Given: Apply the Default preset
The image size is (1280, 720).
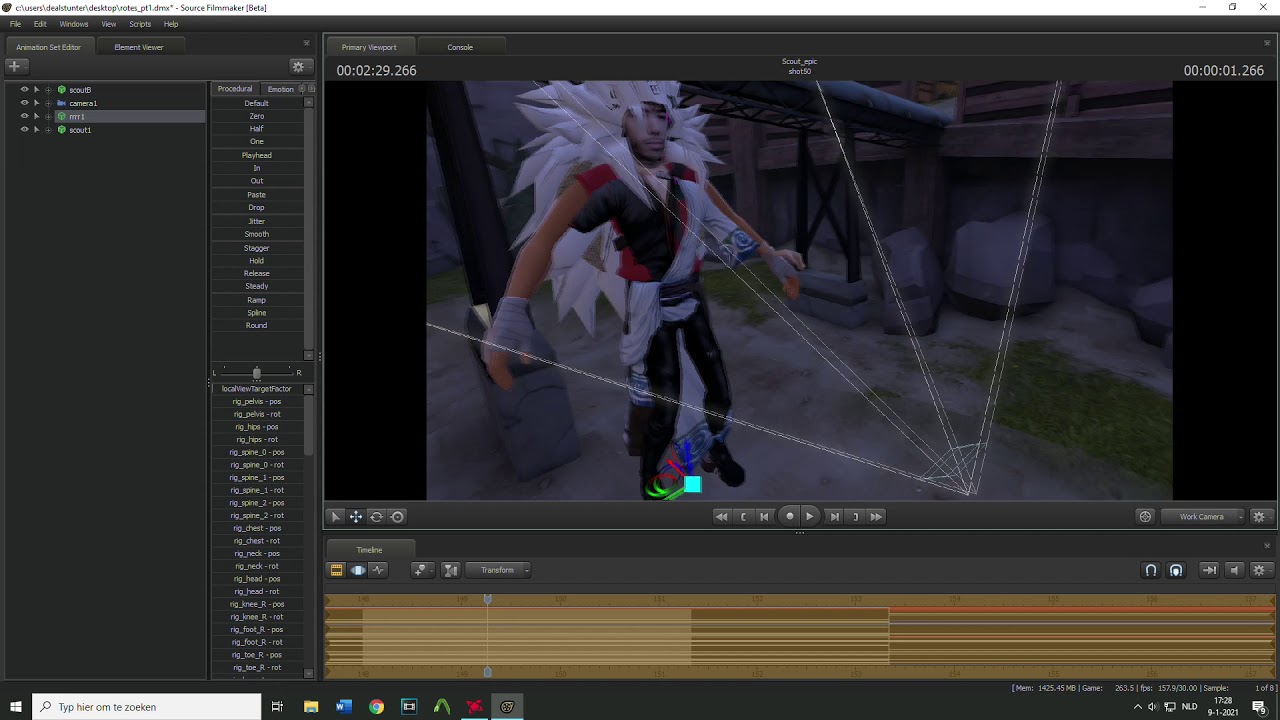Looking at the screenshot, I should [257, 103].
